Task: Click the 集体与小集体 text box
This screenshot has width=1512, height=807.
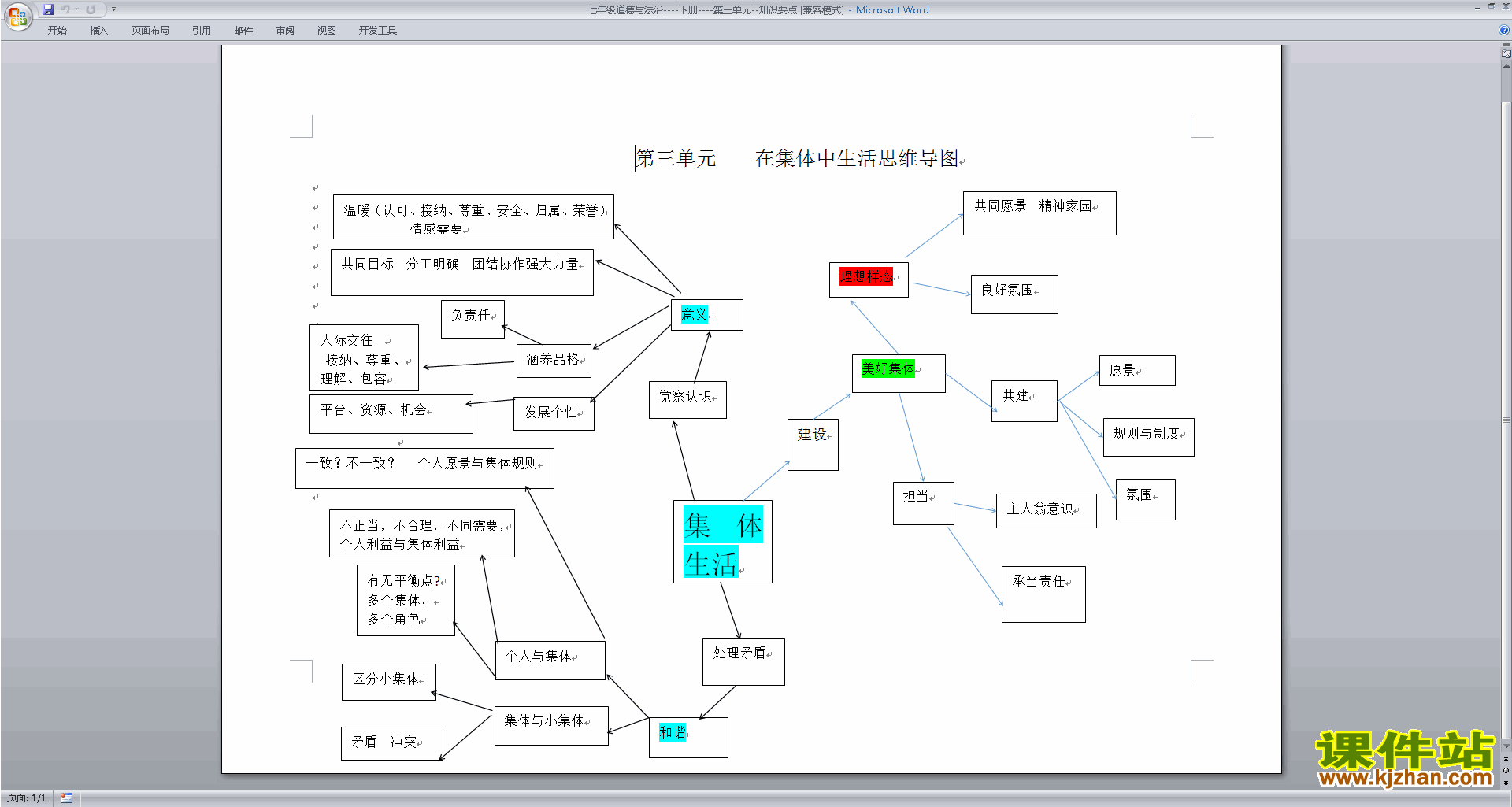Action: [551, 725]
